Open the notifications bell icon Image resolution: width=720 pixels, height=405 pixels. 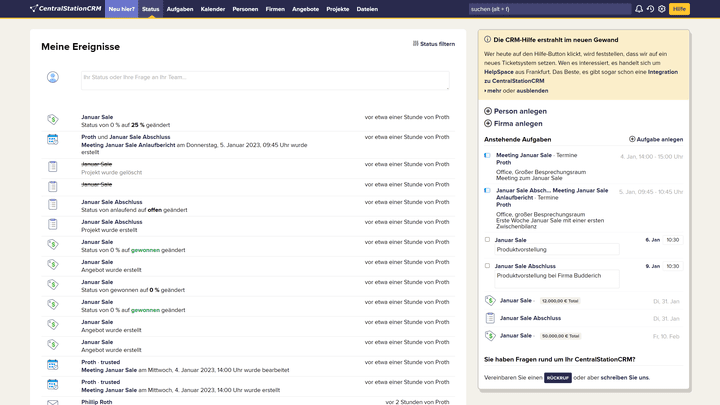click(x=639, y=9)
